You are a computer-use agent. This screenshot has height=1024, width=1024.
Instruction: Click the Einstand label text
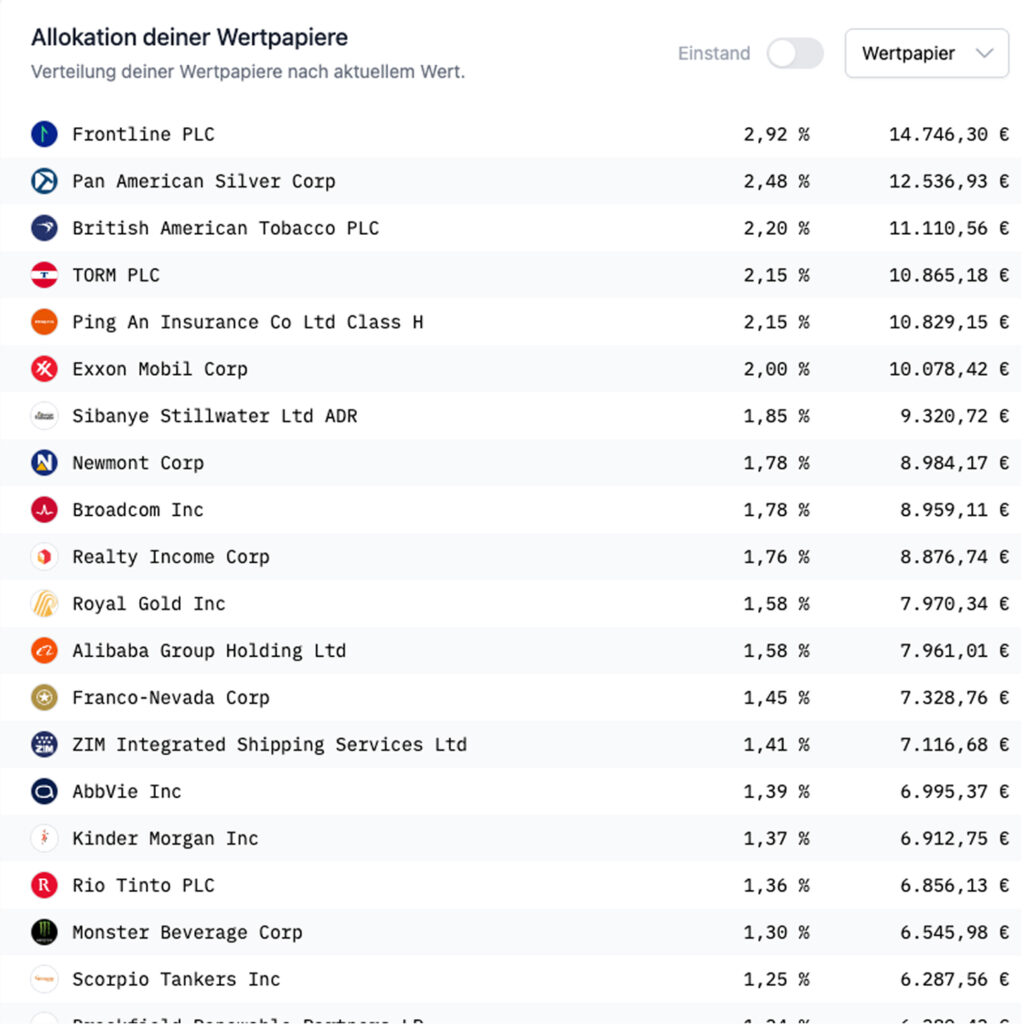pos(713,54)
